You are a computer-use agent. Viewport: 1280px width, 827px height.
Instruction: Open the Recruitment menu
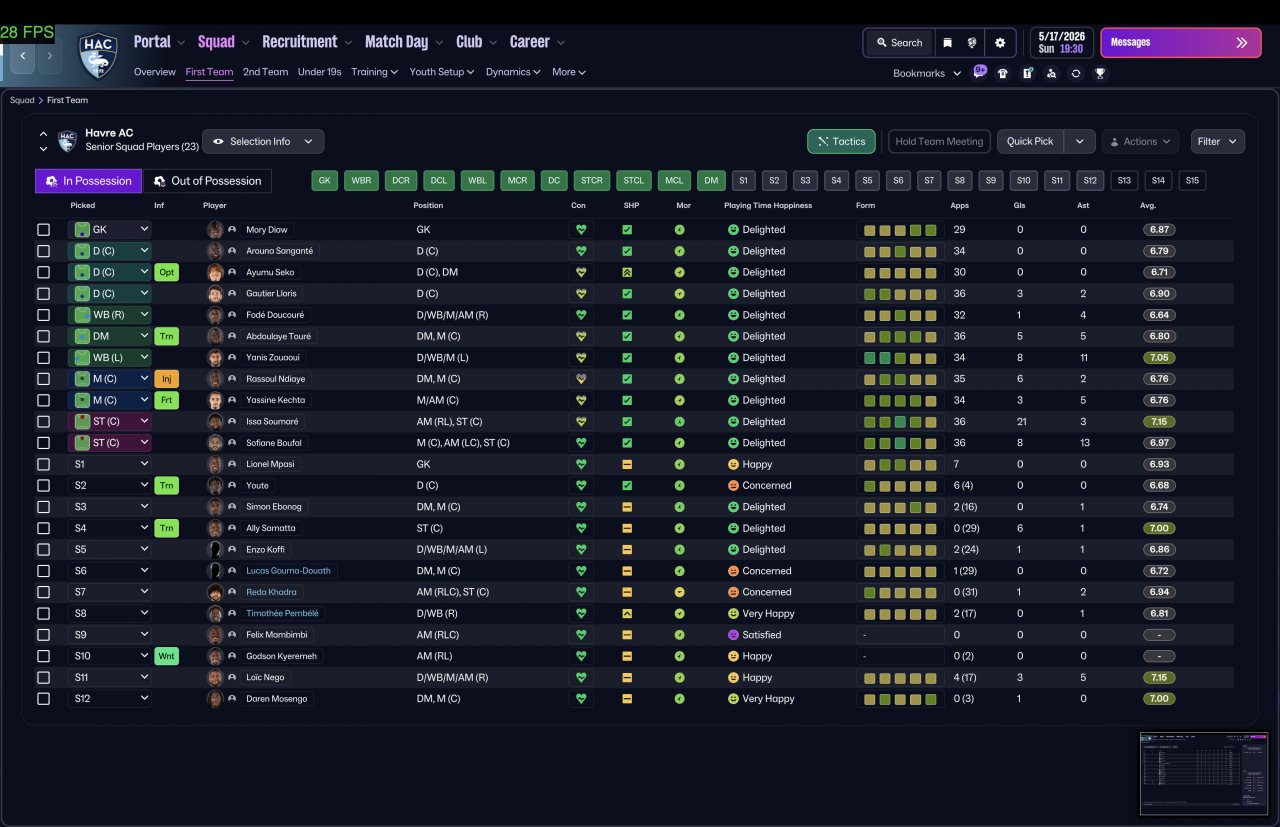(x=306, y=42)
